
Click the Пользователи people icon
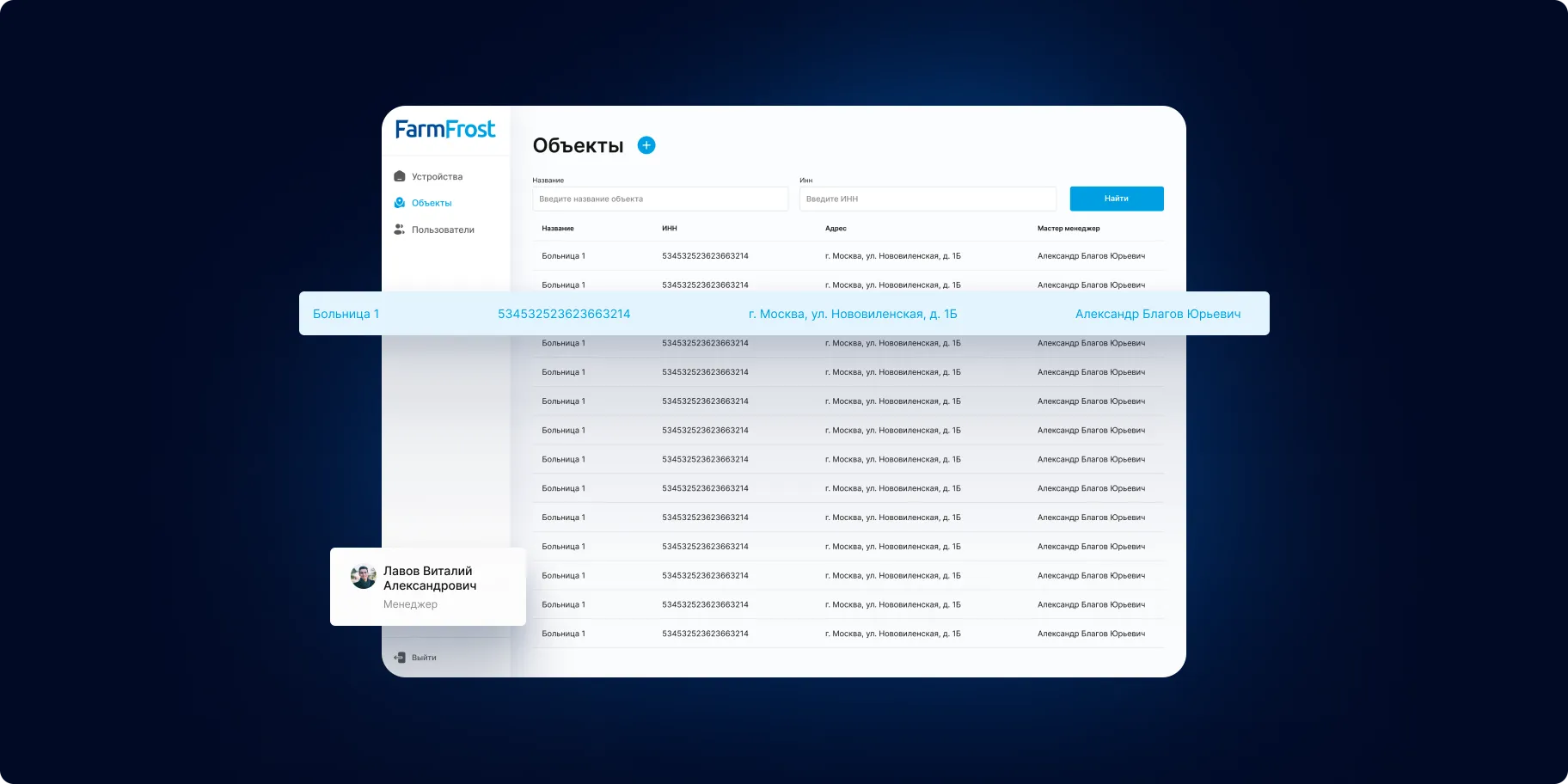[x=400, y=230]
